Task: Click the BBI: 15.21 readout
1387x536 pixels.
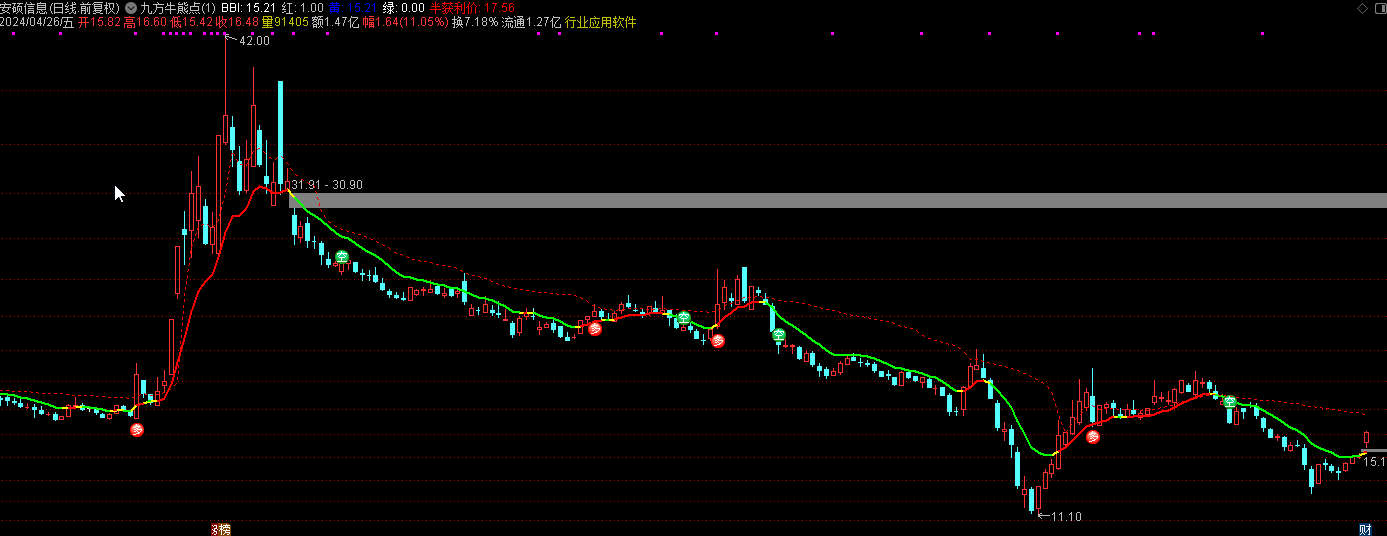Action: pyautogui.click(x=248, y=7)
